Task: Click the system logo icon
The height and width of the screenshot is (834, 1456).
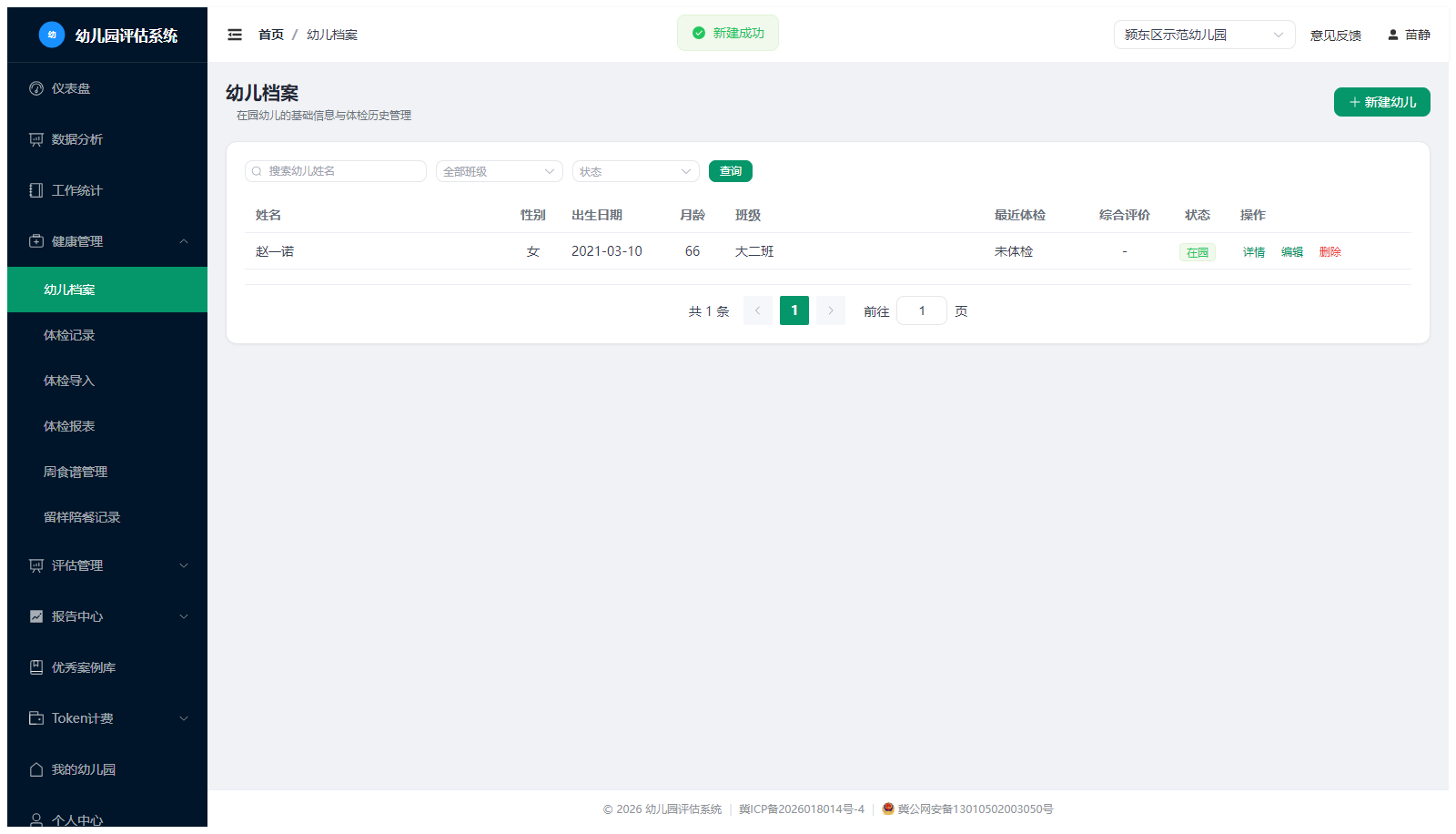Action: click(x=52, y=35)
